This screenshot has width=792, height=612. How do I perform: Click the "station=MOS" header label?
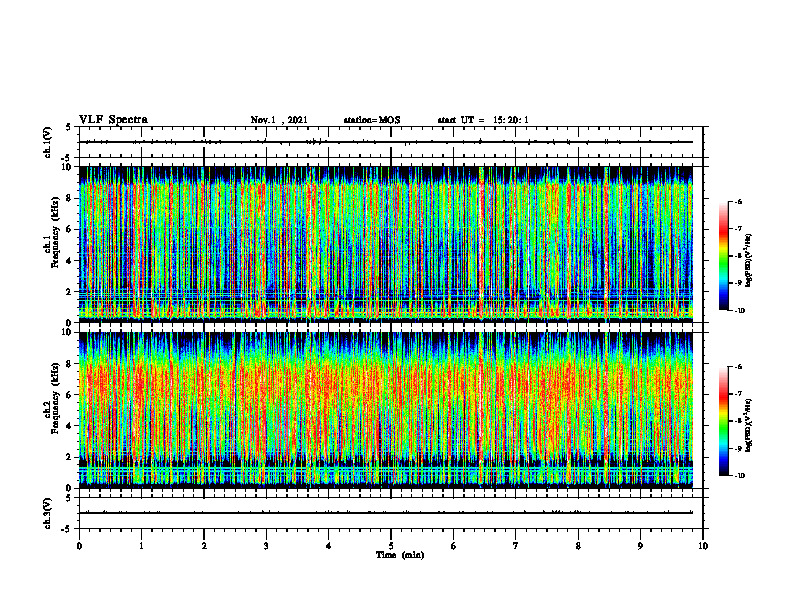coord(372,120)
